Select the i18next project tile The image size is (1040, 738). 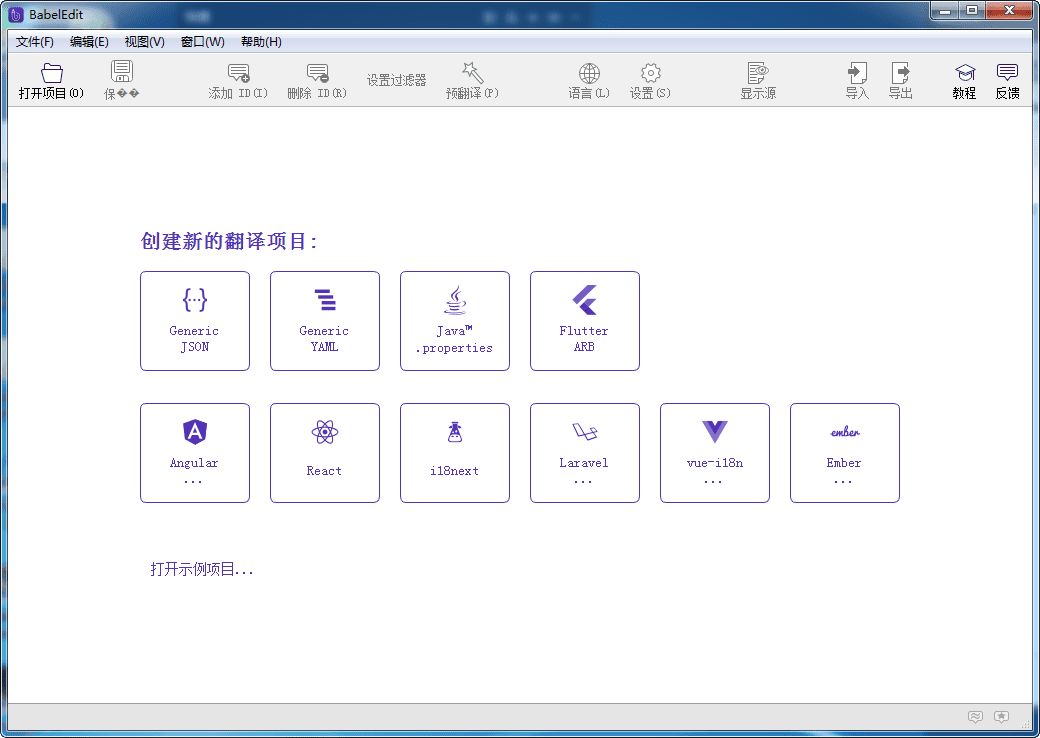pyautogui.click(x=455, y=453)
